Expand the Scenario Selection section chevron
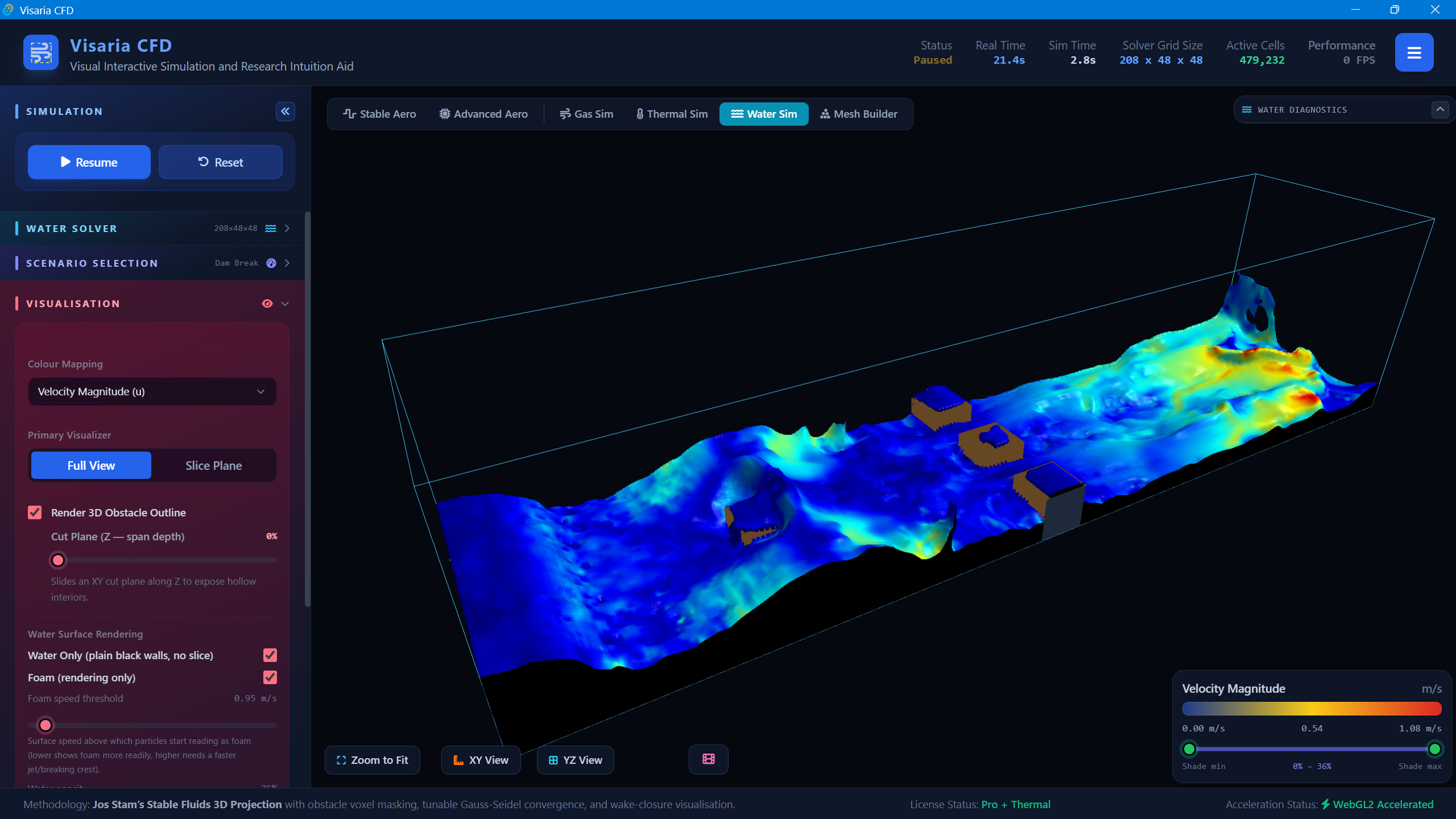This screenshot has height=819, width=1456. pos(287,263)
